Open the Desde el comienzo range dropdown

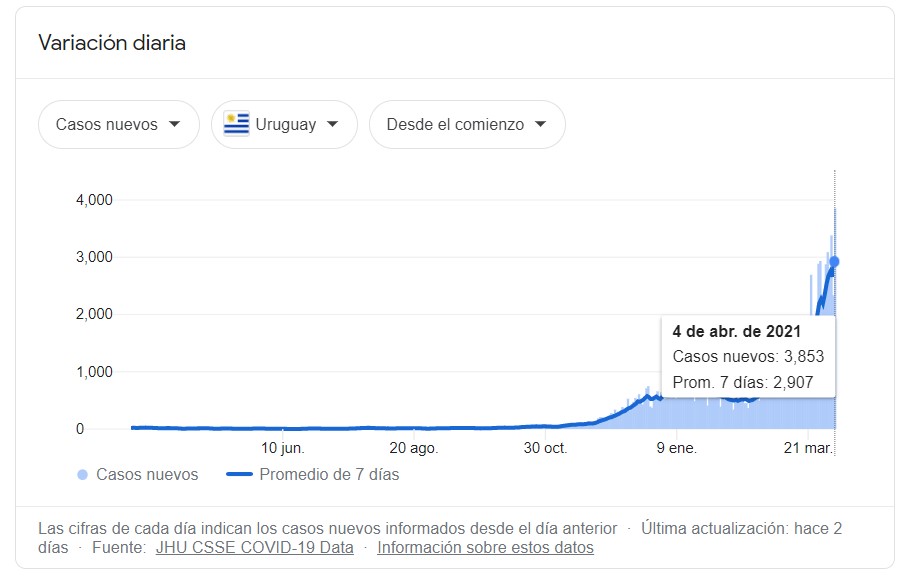[466, 125]
